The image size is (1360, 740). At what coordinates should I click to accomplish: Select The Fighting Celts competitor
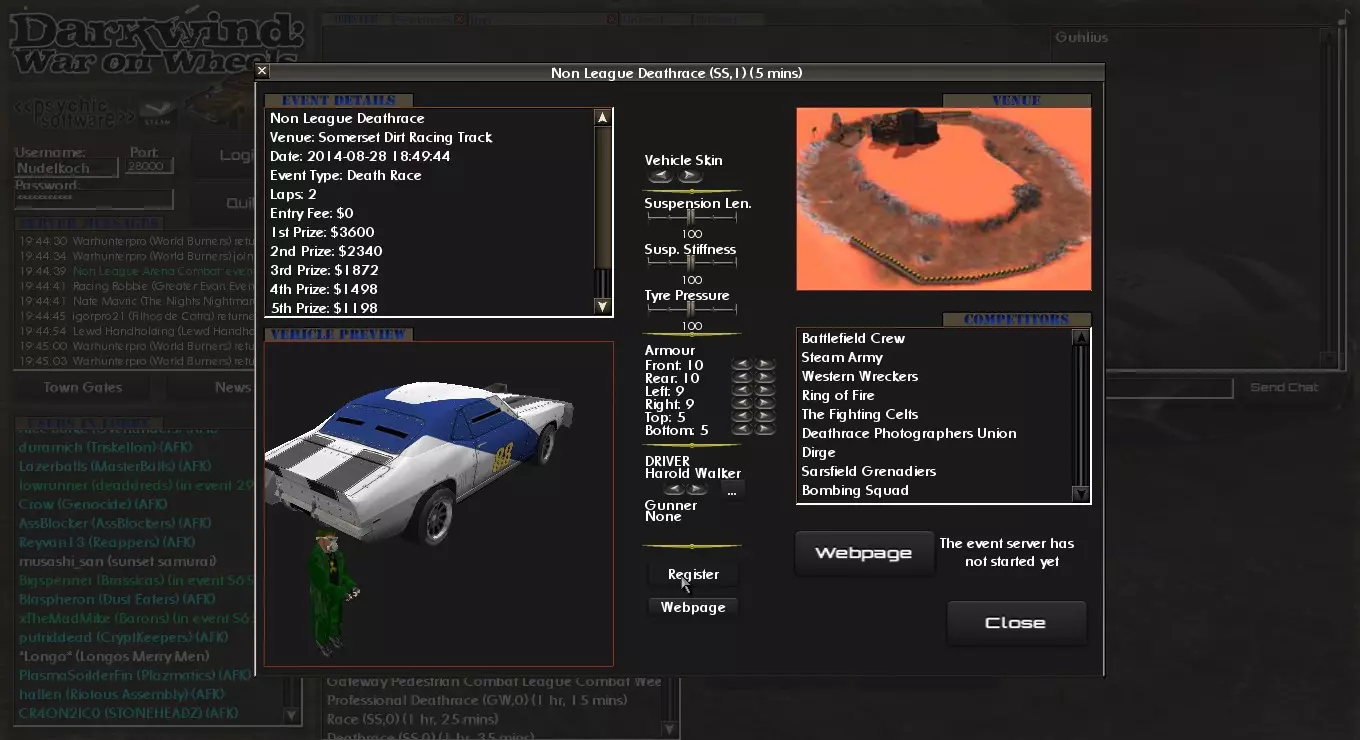(860, 414)
